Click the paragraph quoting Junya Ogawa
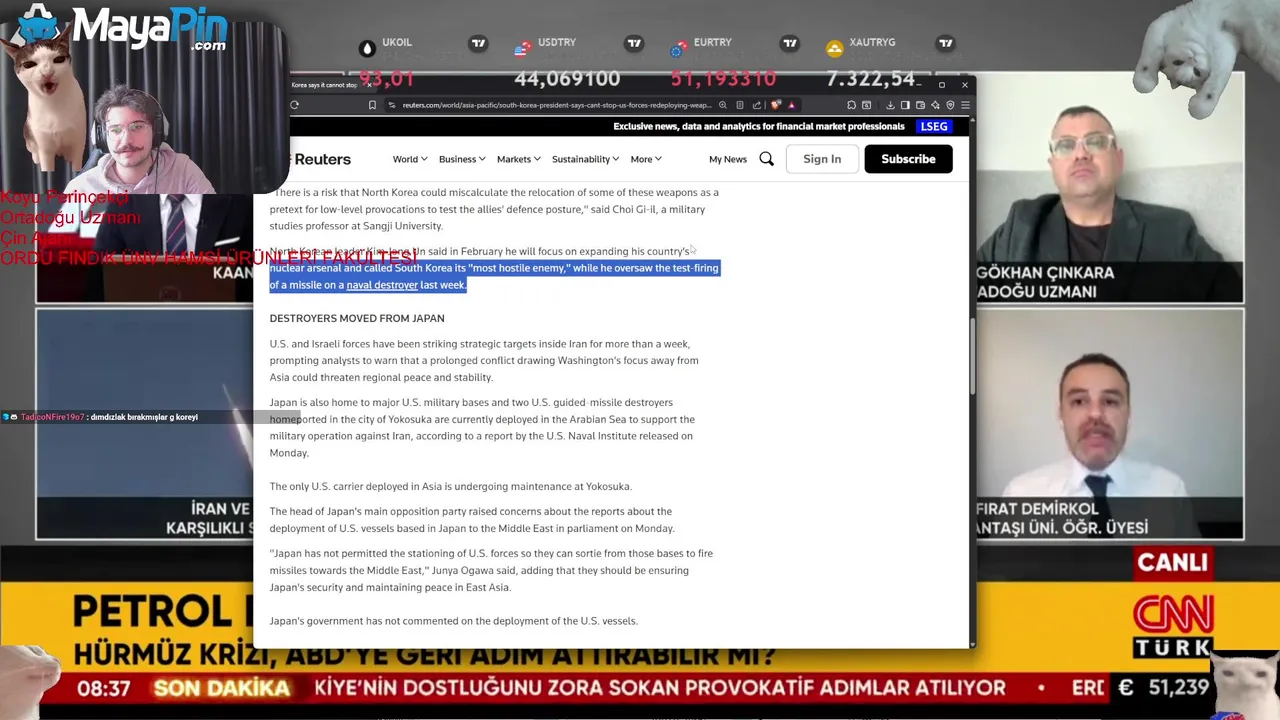 (x=491, y=570)
